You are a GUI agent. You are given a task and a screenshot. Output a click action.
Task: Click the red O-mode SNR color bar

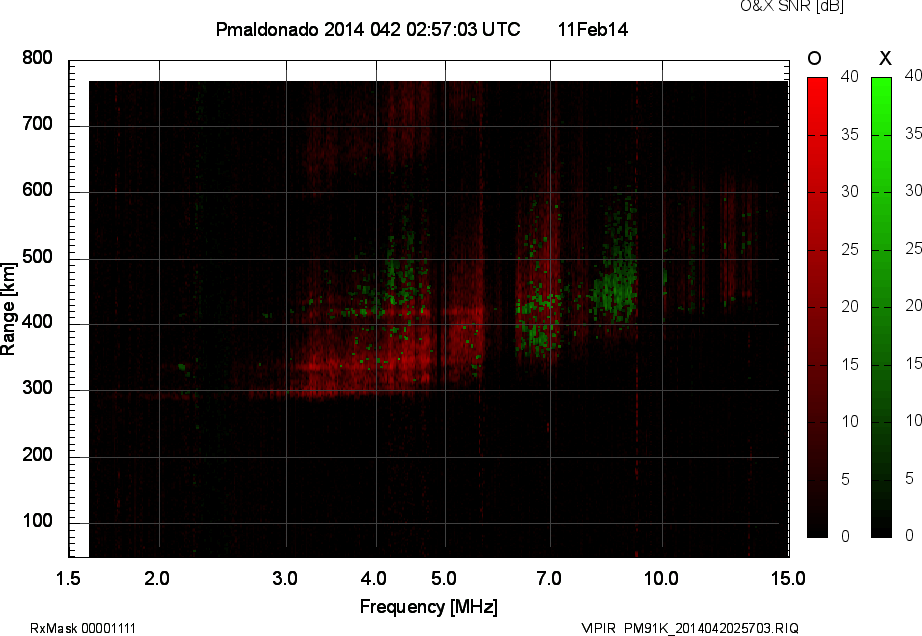[x=817, y=307]
